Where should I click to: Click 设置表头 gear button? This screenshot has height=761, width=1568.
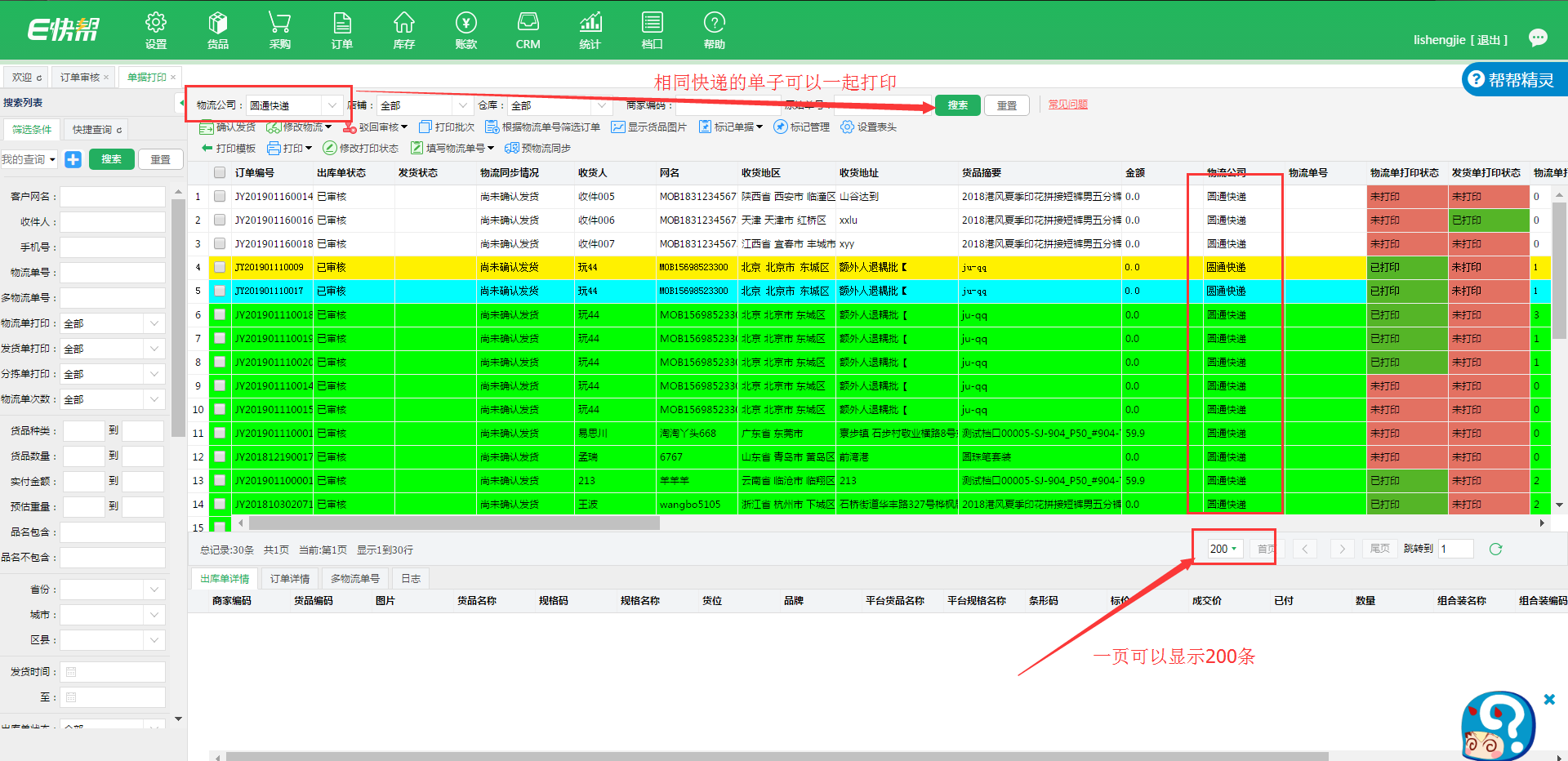[869, 127]
